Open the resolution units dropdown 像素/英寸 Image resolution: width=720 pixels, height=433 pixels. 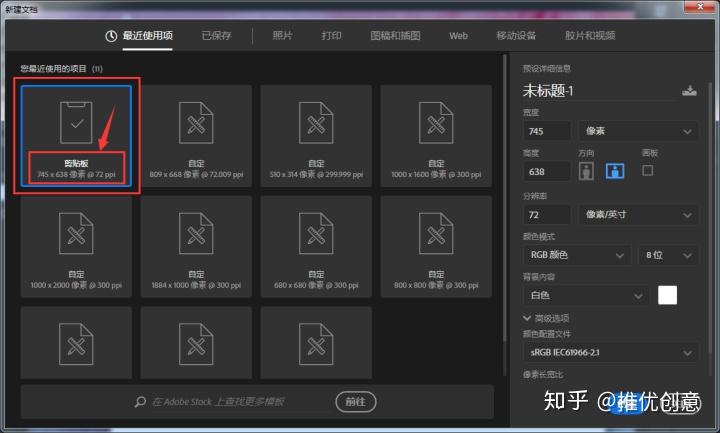[638, 214]
